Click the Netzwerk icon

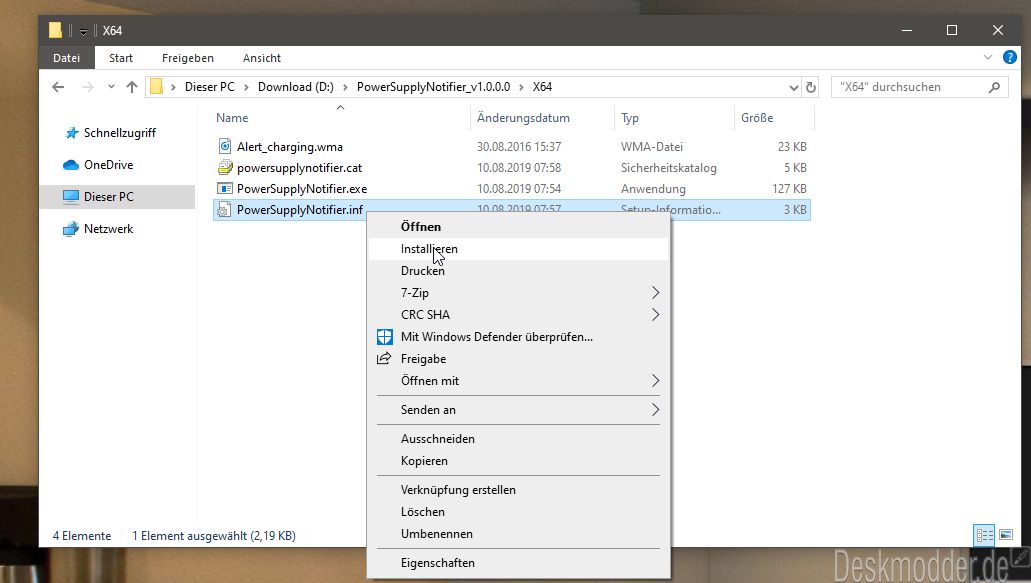71,229
